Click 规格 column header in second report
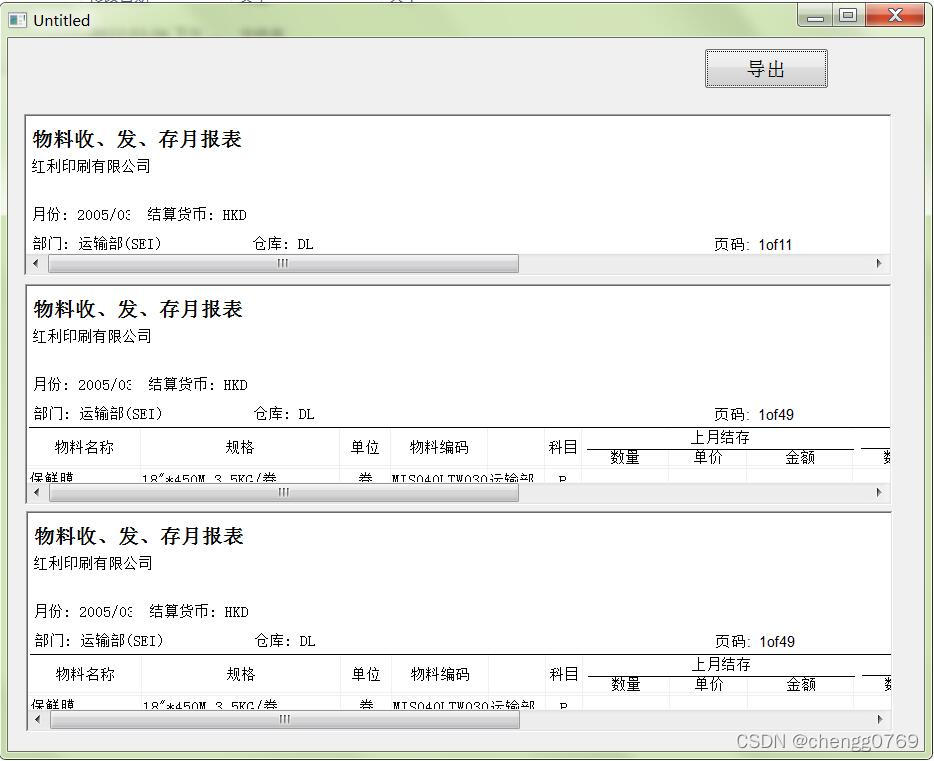The height and width of the screenshot is (761, 934). pyautogui.click(x=240, y=448)
